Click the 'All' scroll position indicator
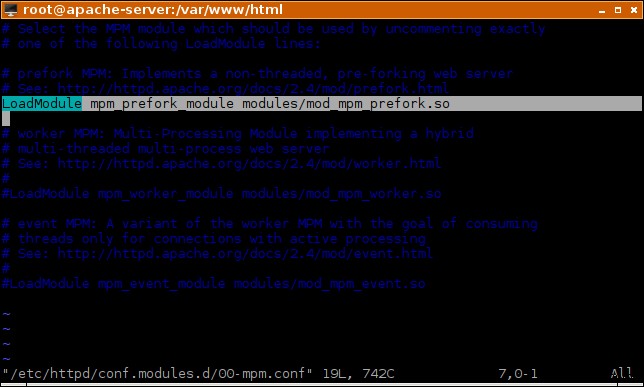Viewport: 644px width, 387px height. [621, 373]
